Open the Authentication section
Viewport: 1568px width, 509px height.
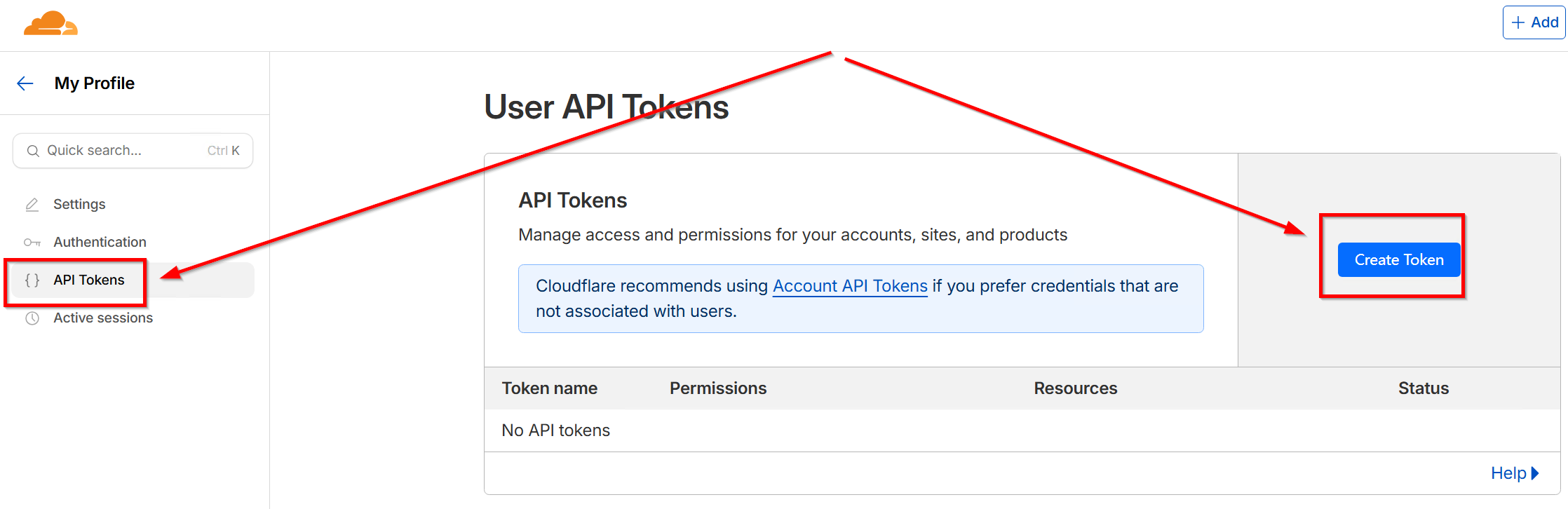[100, 242]
